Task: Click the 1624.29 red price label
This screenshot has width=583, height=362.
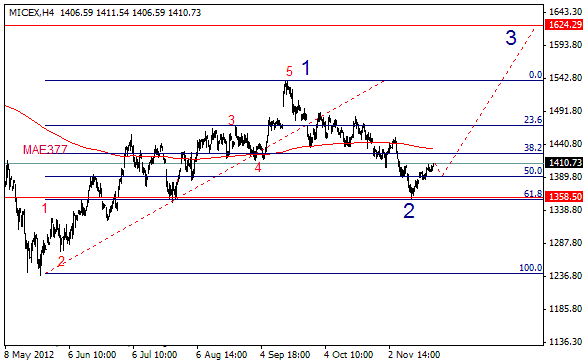Action: (x=563, y=25)
